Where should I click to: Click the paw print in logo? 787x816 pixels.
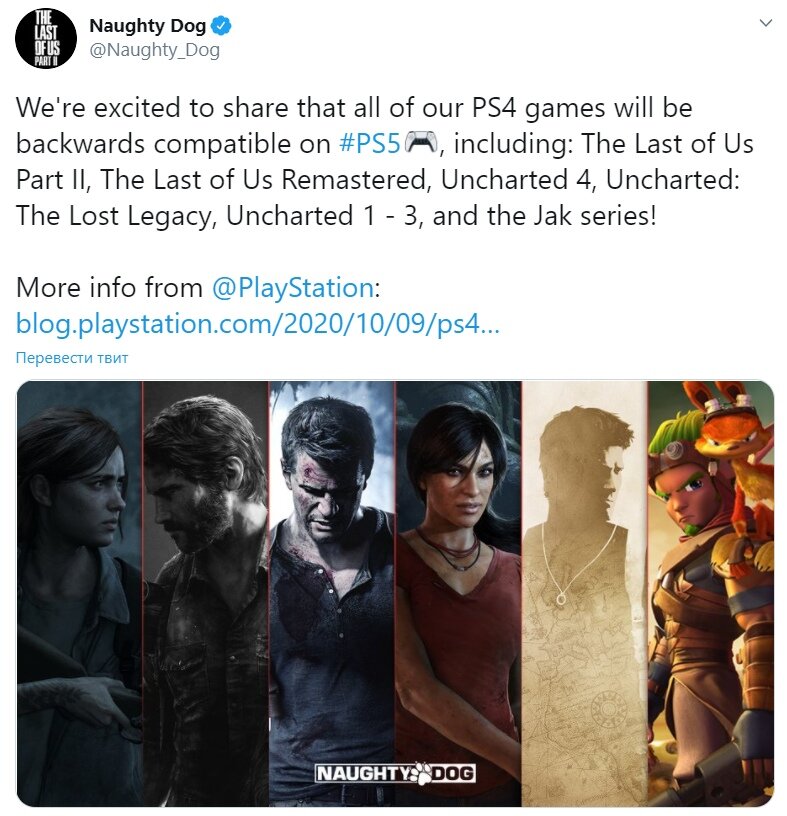click(x=421, y=773)
